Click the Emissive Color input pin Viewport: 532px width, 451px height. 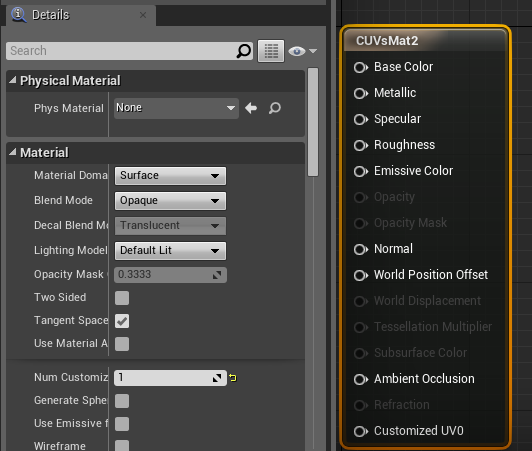click(361, 171)
